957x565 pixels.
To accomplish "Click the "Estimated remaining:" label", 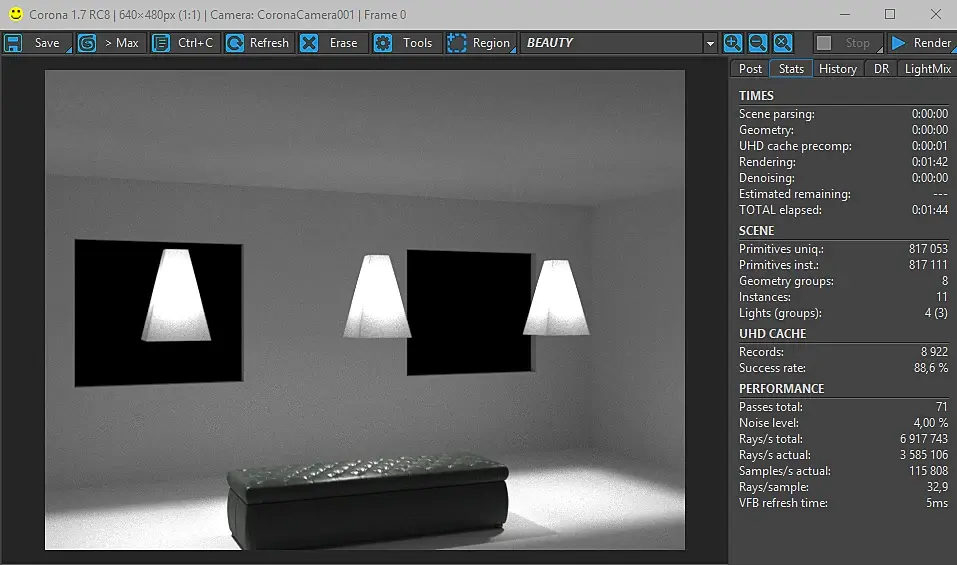I will 795,194.
